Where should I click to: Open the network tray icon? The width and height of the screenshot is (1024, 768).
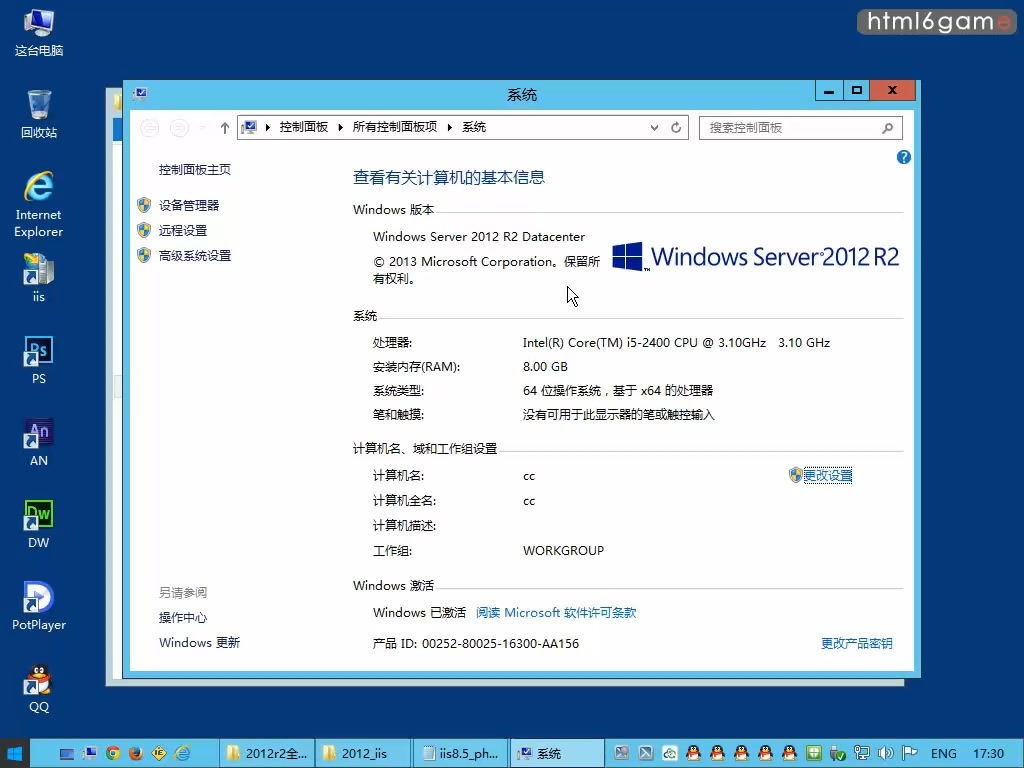pyautogui.click(x=862, y=754)
